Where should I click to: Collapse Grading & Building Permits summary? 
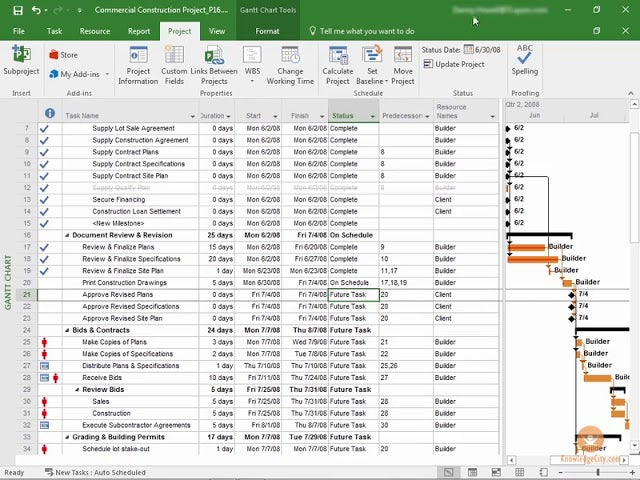pos(67,437)
